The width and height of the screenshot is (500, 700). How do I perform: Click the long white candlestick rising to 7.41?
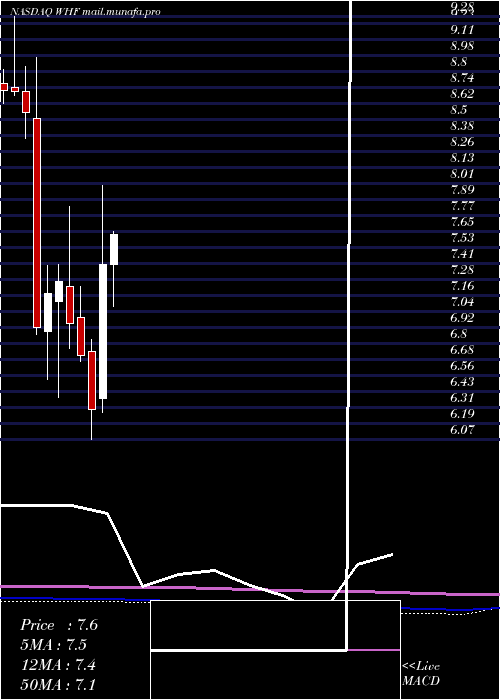[103, 331]
